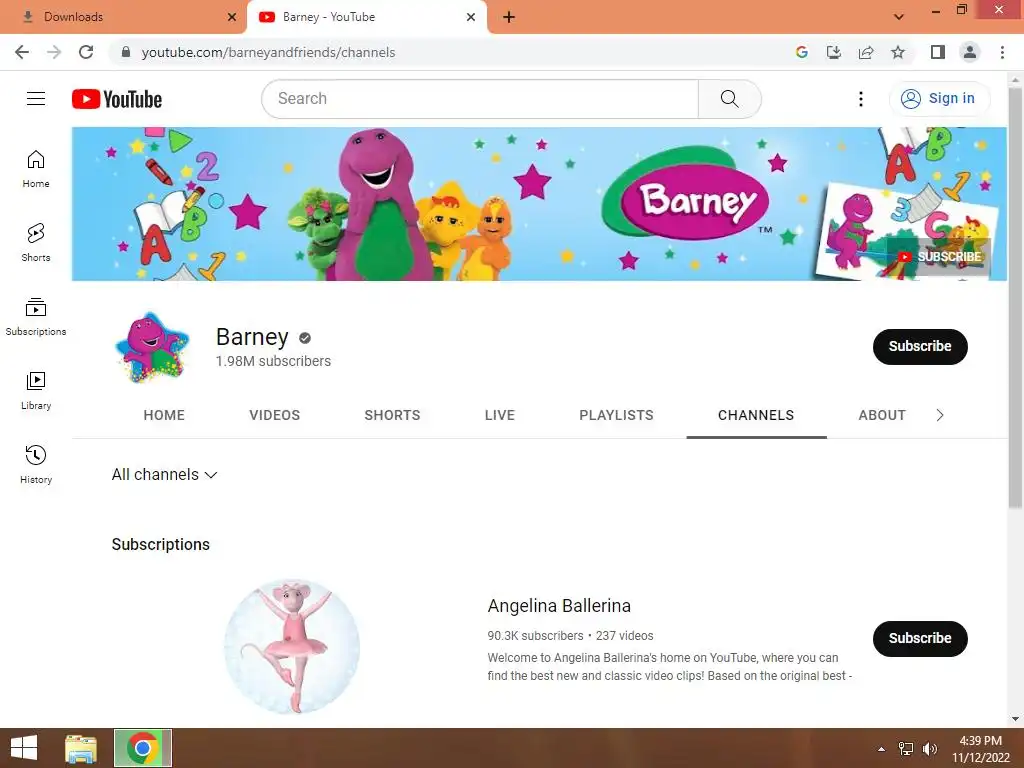
Task: Click the Google icon in address bar
Action: click(802, 52)
